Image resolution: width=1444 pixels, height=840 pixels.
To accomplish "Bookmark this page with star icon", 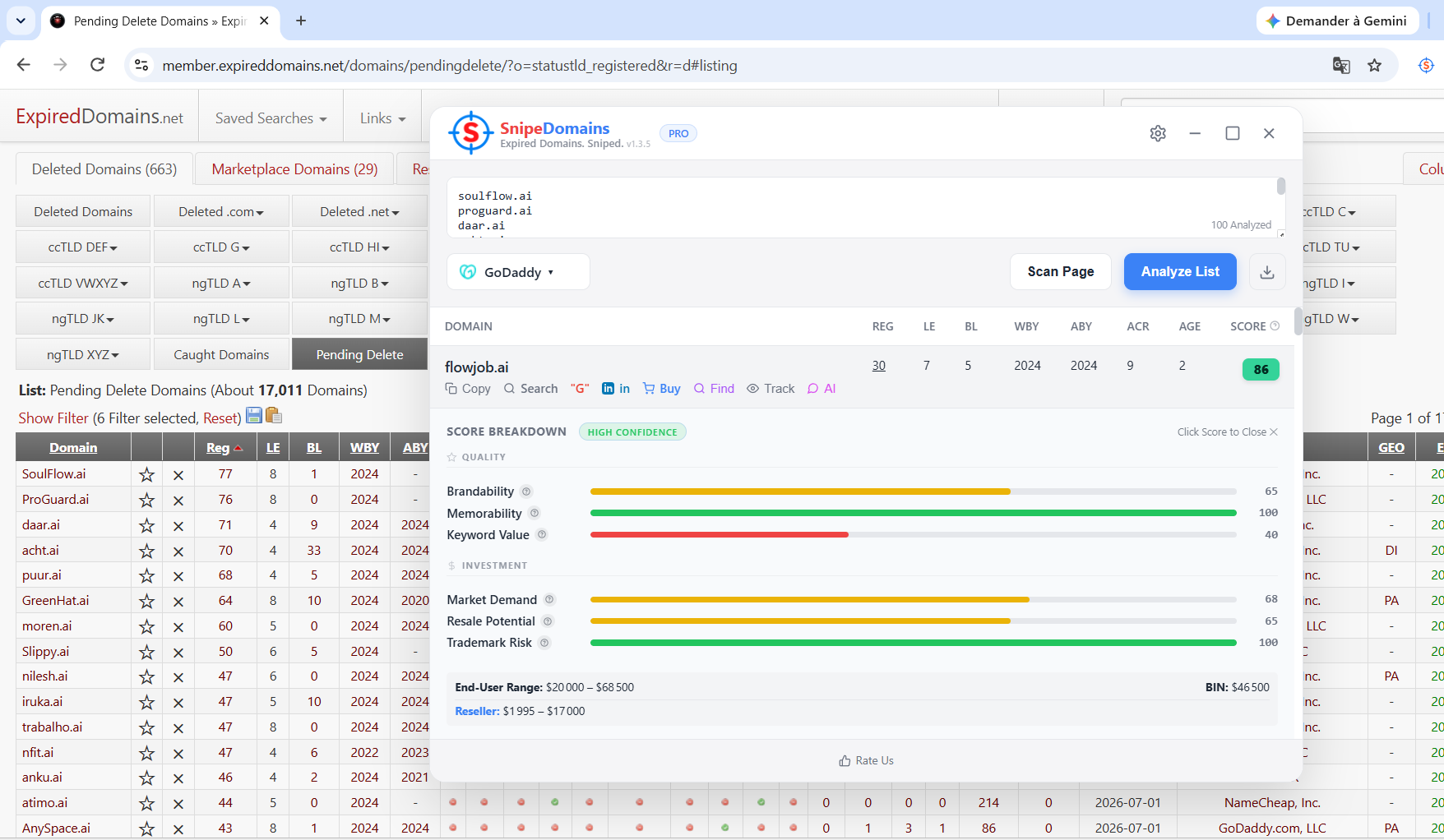I will point(1374,66).
